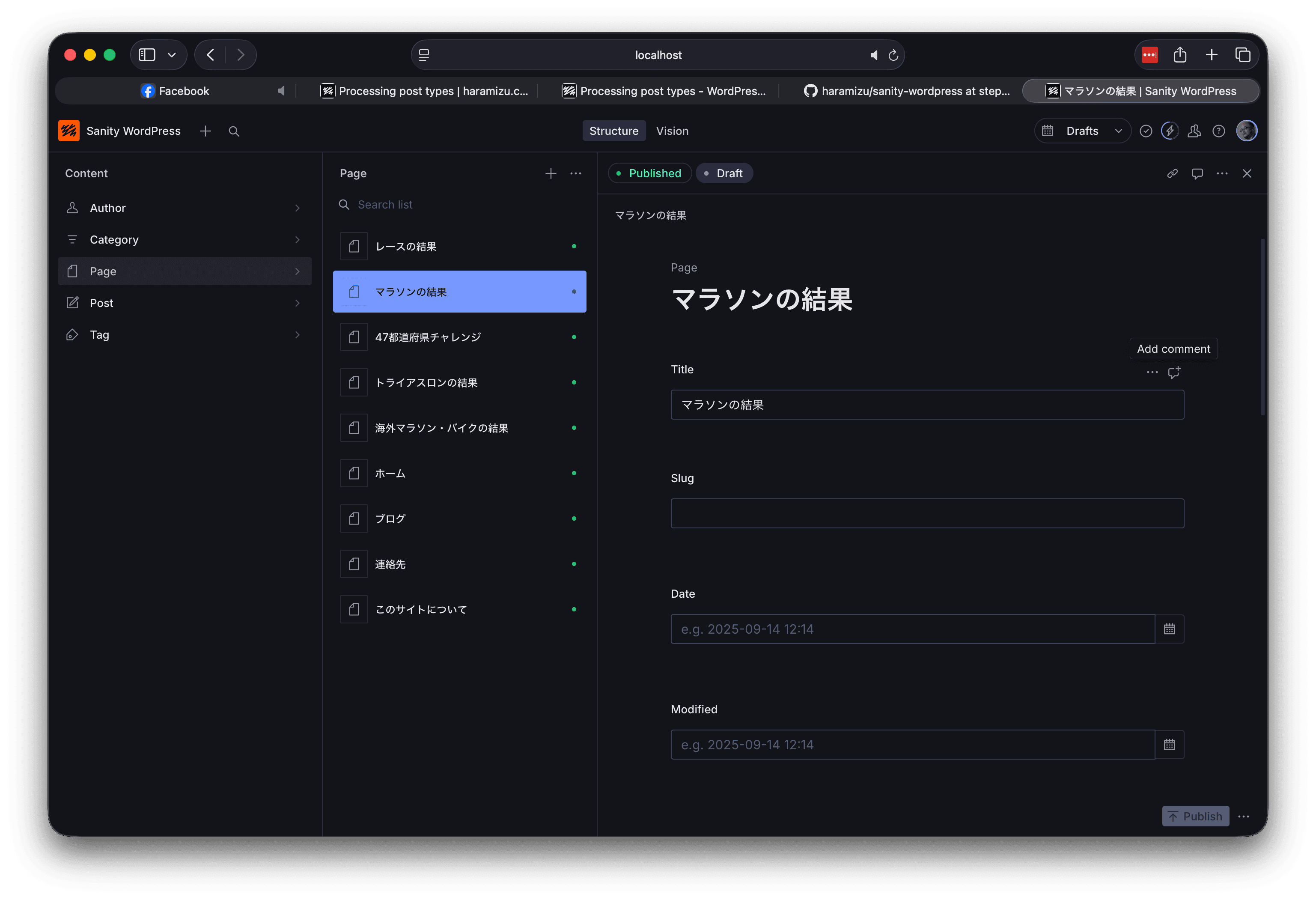
Task: Open the Modified field calendar picker
Action: 1169,744
